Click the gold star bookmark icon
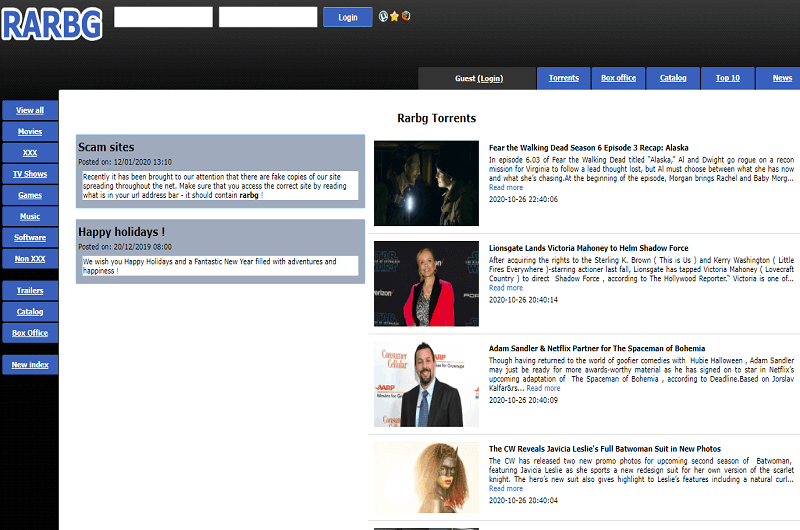The width and height of the screenshot is (800, 530). (395, 16)
